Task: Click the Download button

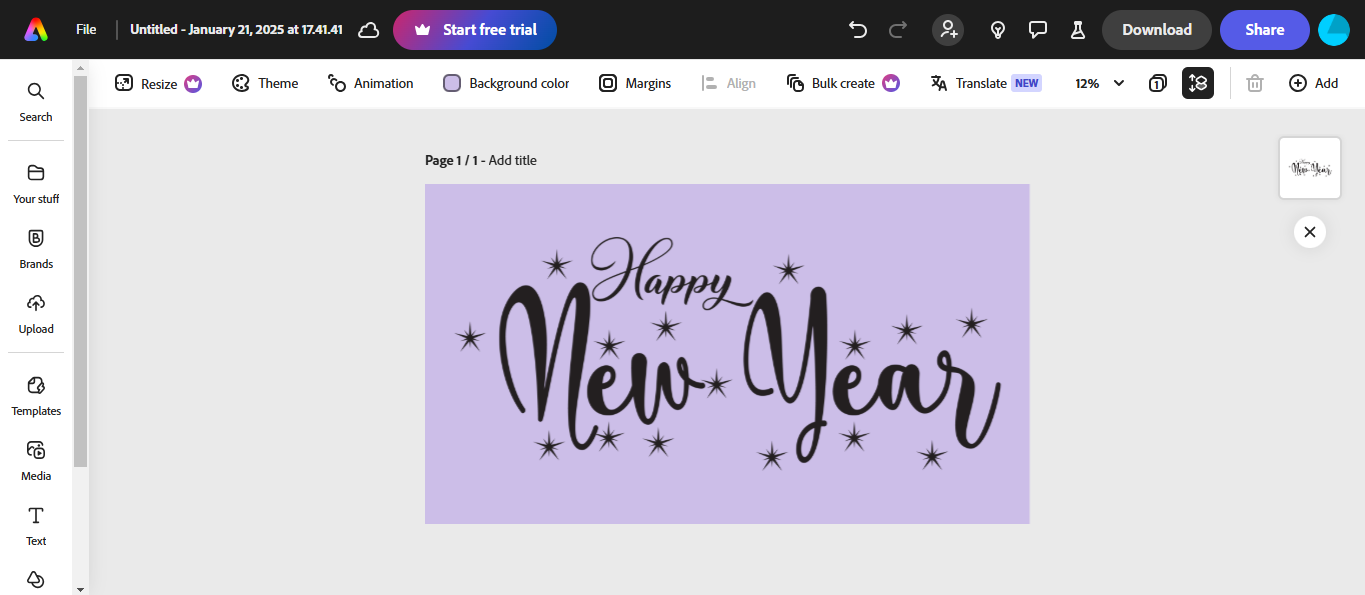Action: point(1157,30)
